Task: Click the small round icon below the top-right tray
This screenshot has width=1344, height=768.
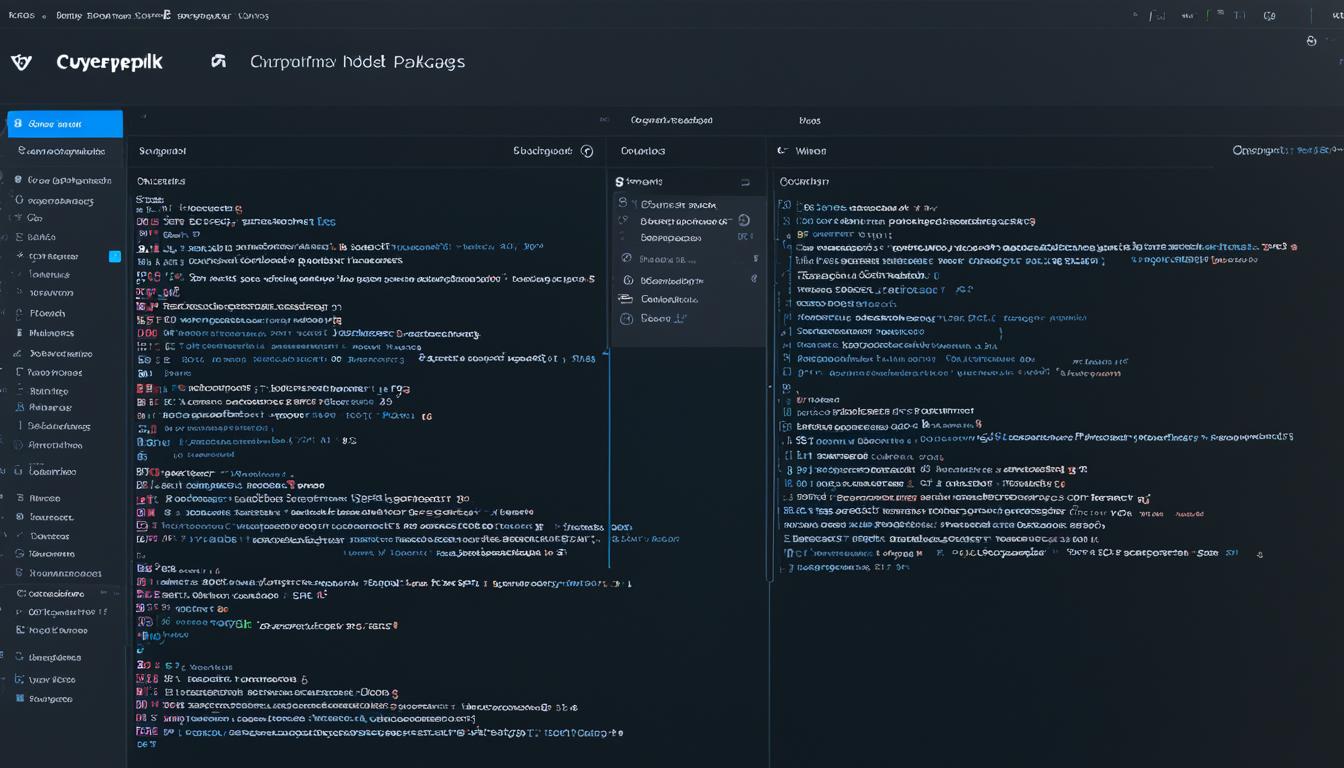Action: point(1311,41)
